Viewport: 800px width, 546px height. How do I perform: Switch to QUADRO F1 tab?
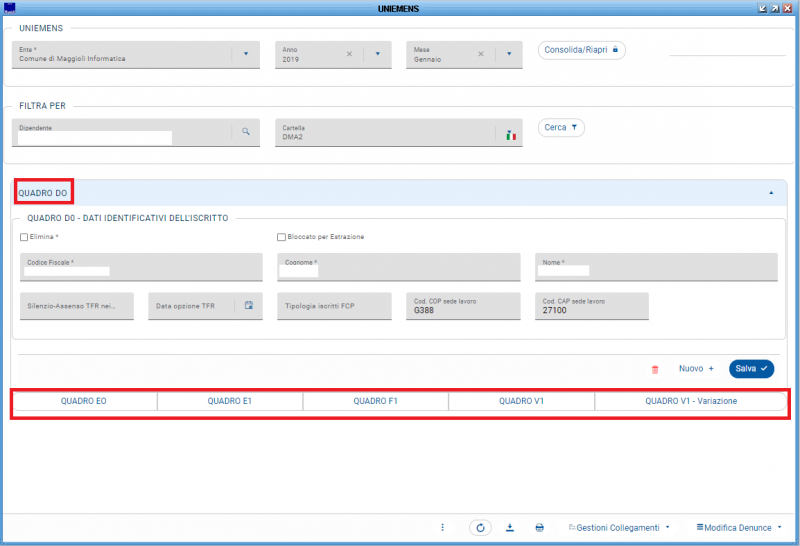(x=376, y=401)
